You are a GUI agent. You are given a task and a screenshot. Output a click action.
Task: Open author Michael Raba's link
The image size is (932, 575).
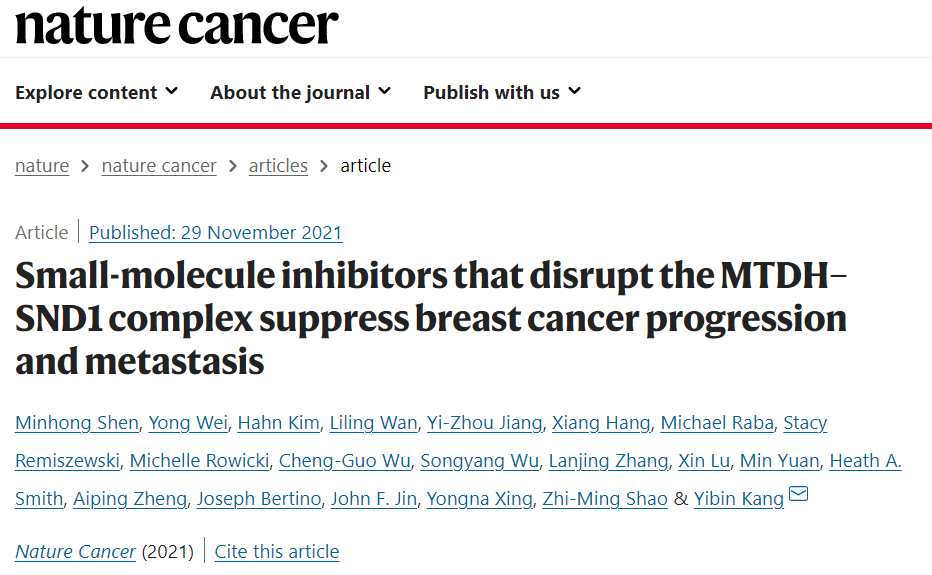717,423
